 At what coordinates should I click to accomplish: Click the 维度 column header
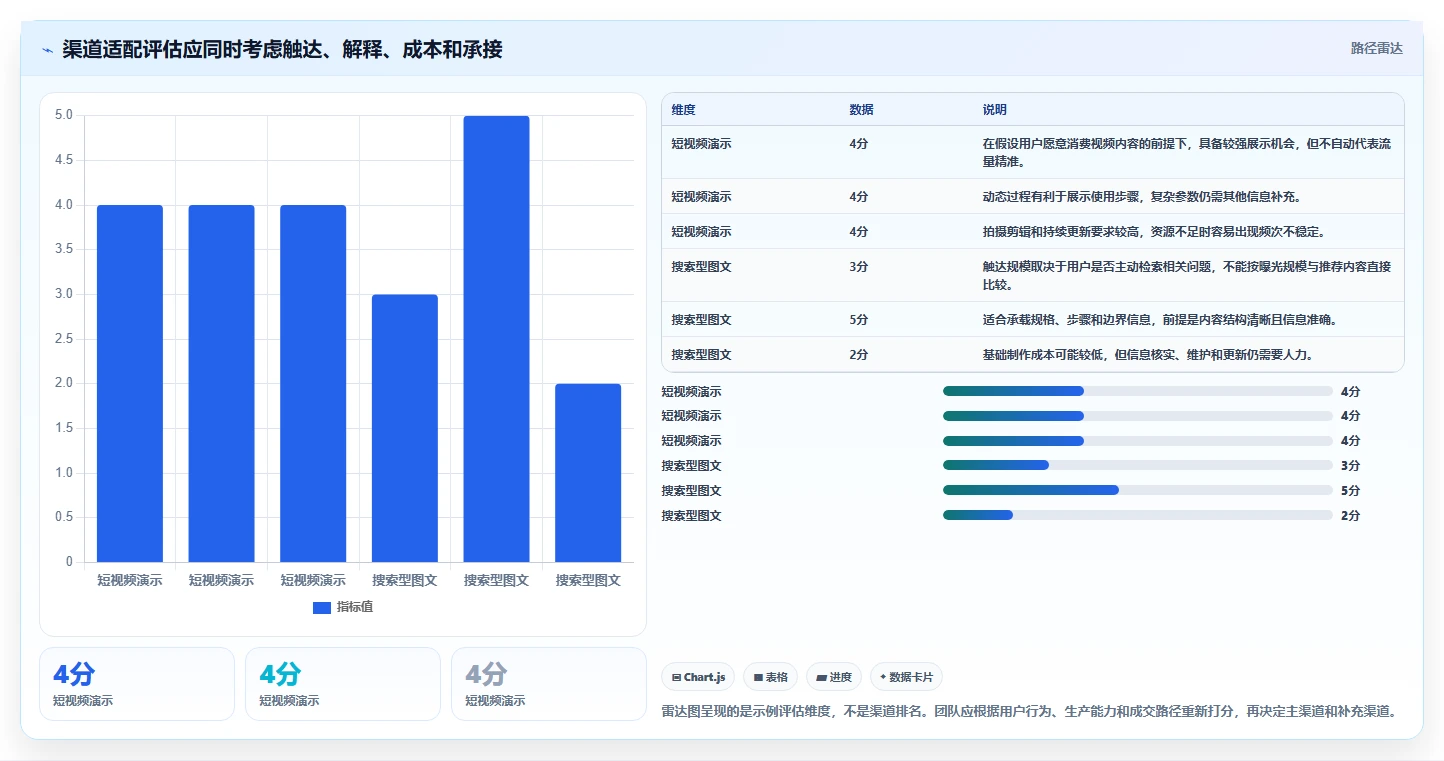684,109
